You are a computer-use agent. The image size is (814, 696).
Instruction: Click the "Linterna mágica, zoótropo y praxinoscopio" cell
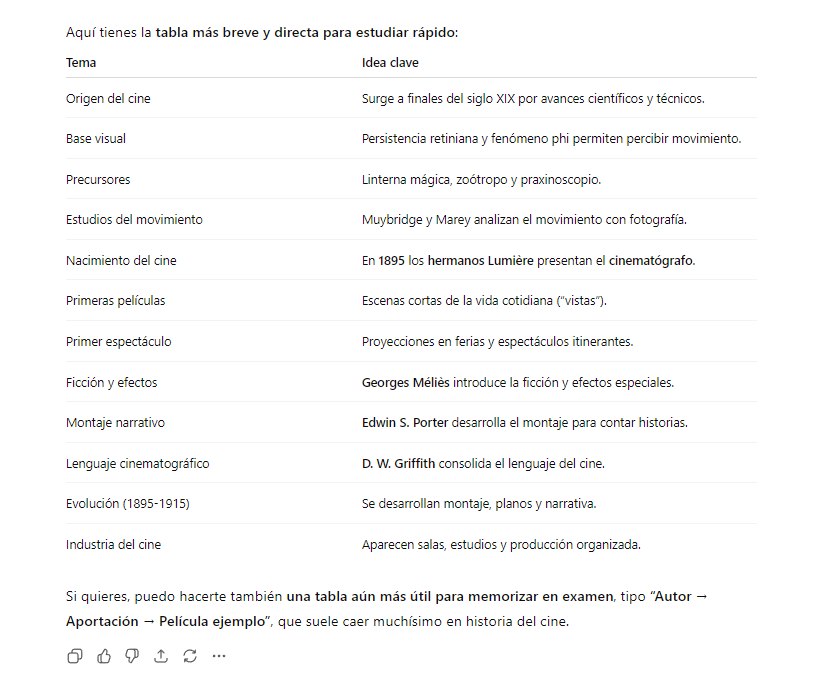(x=481, y=180)
